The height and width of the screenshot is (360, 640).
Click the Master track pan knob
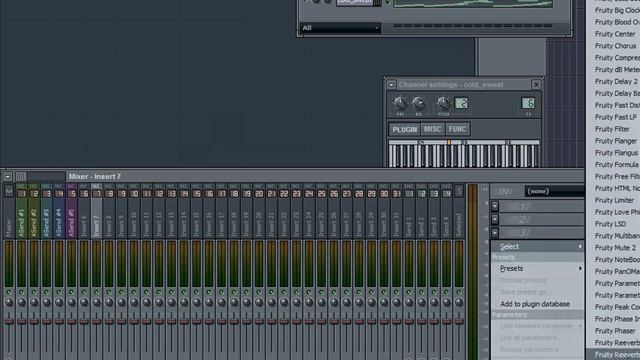tap(9, 302)
